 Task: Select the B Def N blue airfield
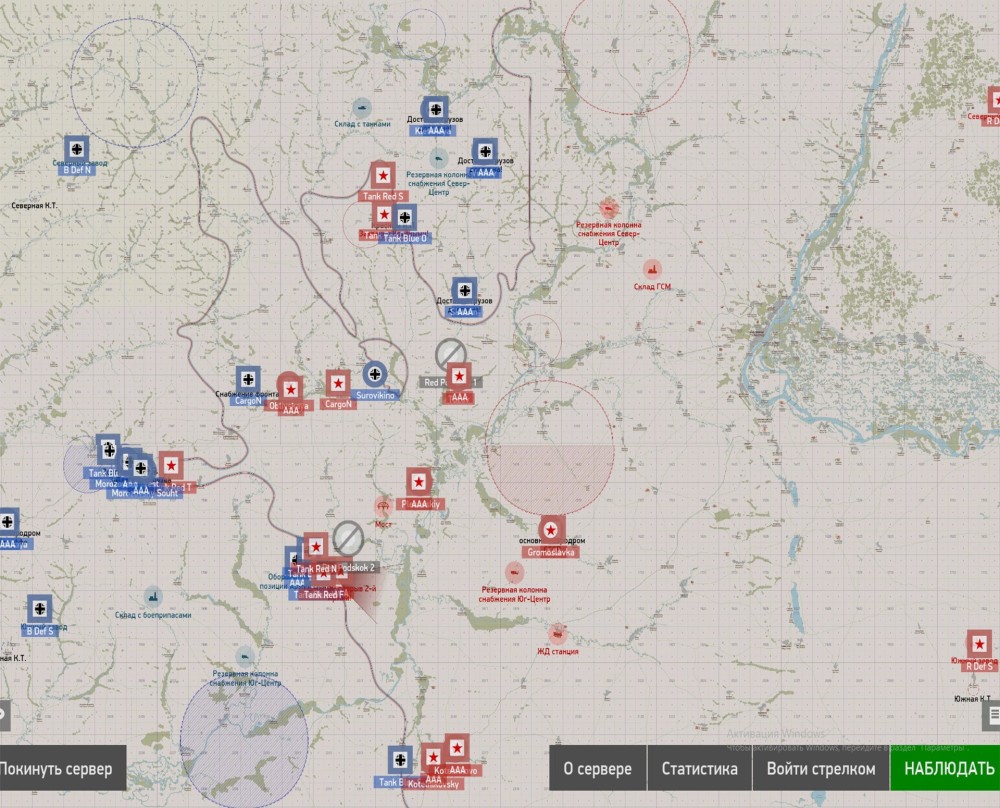click(76, 148)
